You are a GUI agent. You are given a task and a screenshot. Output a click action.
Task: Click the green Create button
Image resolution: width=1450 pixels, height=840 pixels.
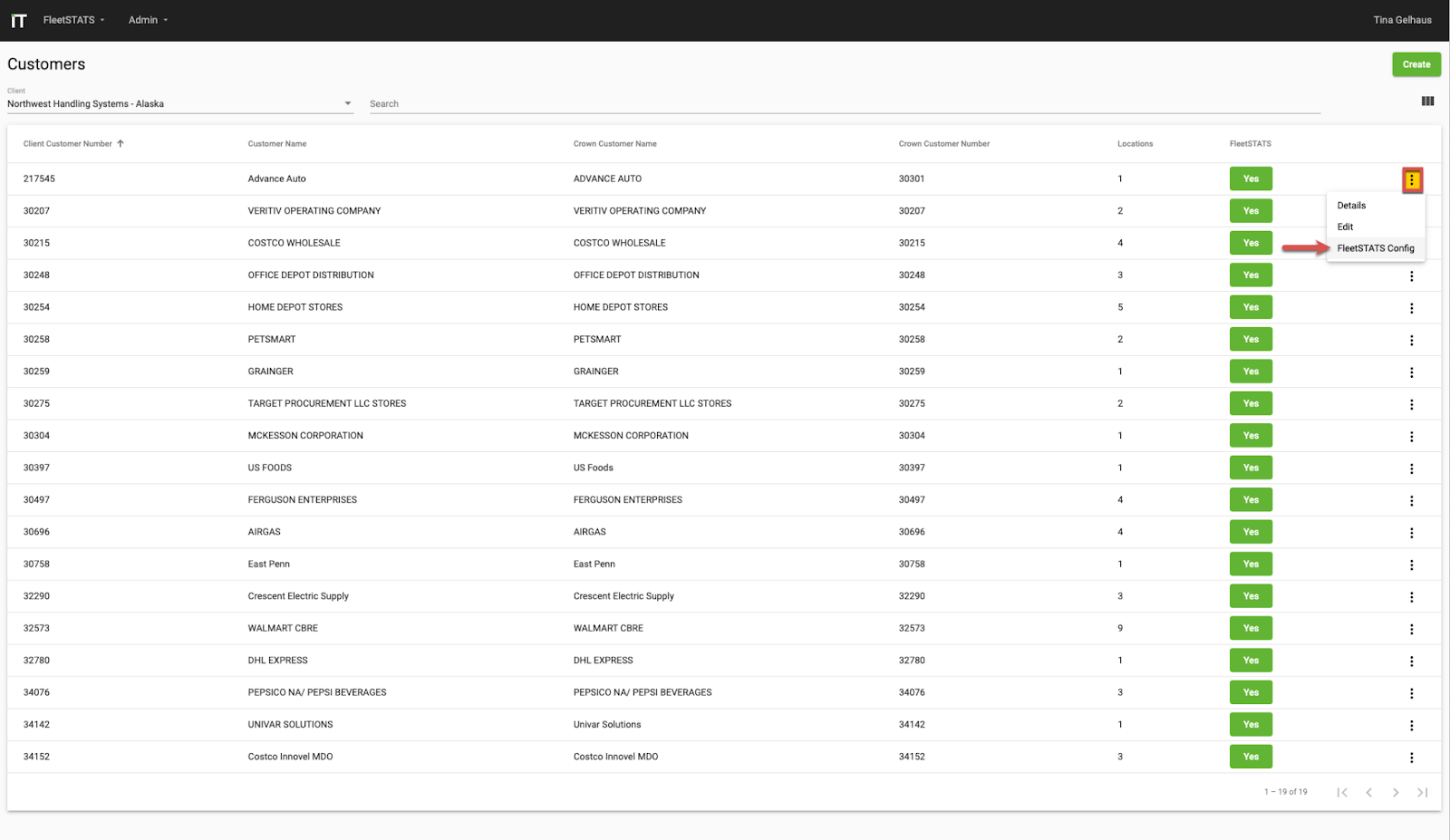[1416, 64]
